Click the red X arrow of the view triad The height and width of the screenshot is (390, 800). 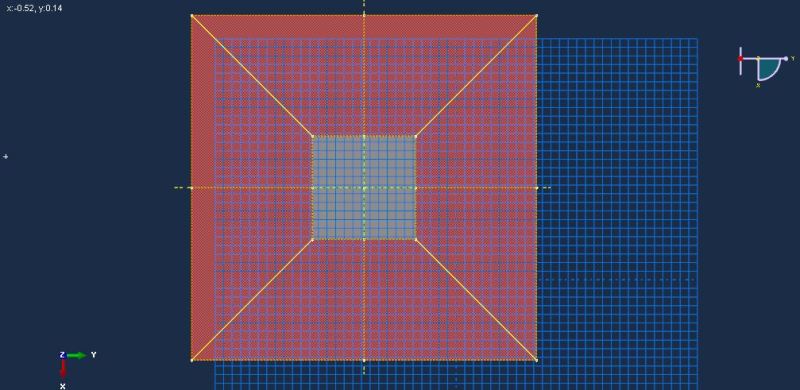62,369
